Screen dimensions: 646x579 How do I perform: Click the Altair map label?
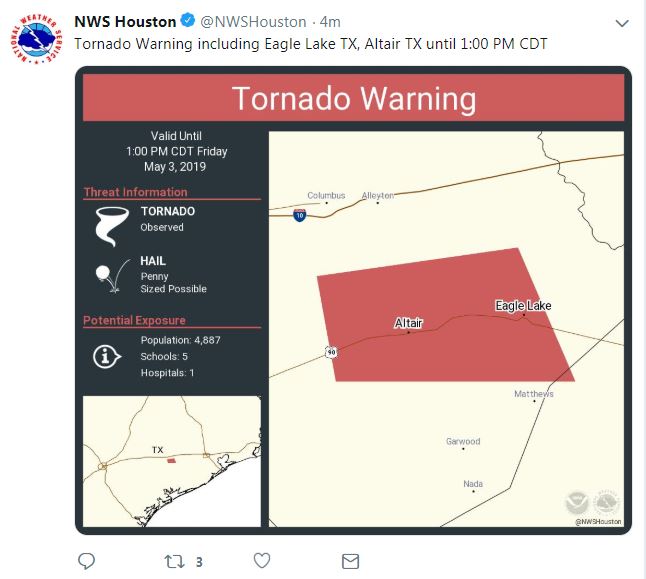point(408,323)
